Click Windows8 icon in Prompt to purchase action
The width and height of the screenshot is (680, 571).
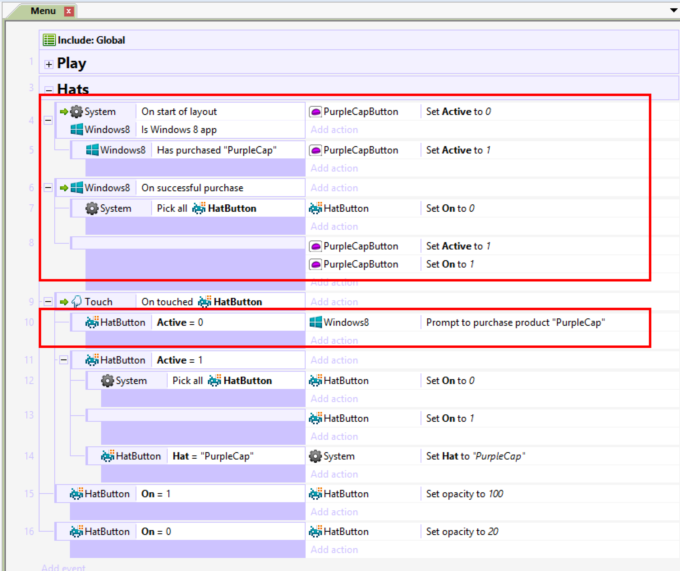coord(315,322)
